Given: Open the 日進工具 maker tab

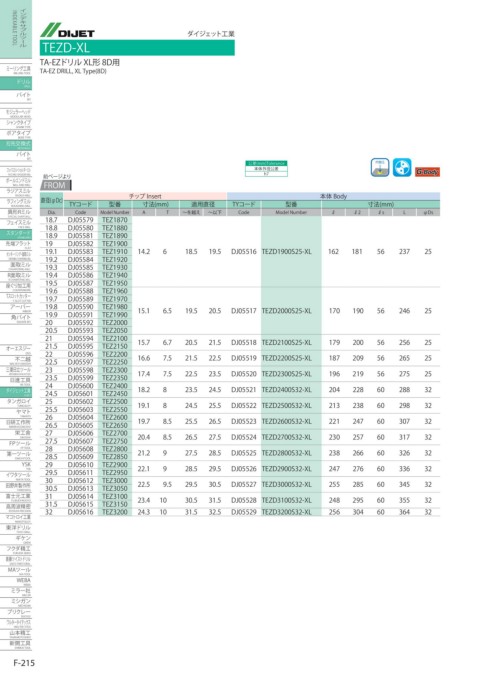Looking at the screenshot, I should tap(16, 381).
